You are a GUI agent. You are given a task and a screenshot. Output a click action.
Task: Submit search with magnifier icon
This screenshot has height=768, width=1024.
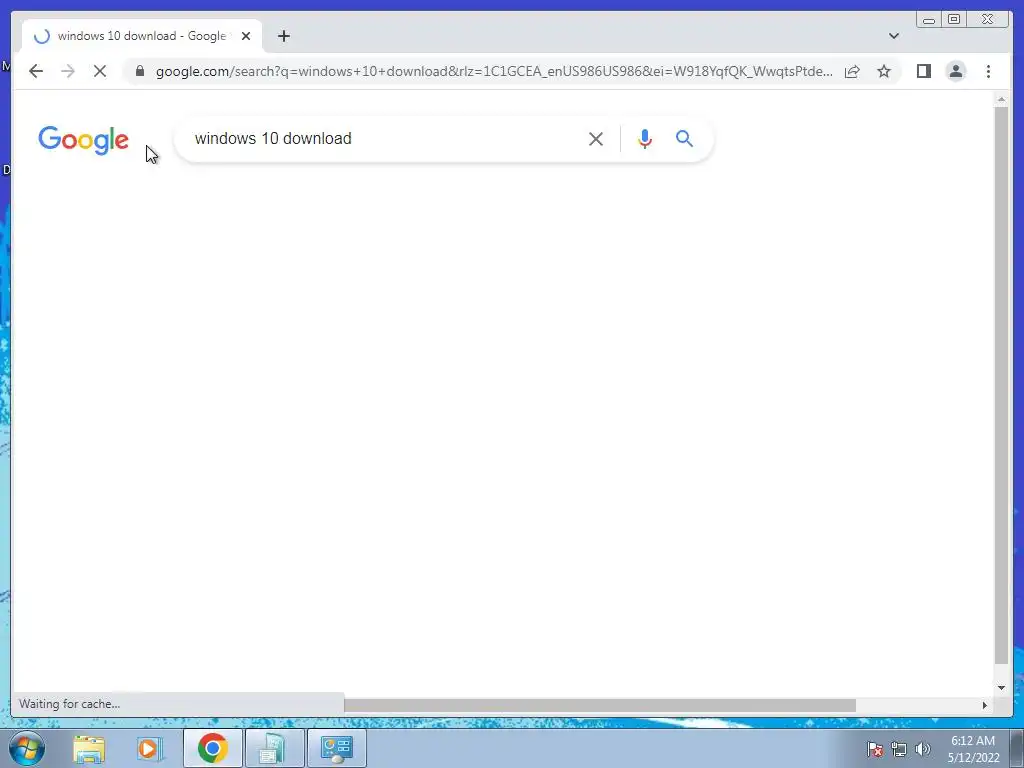684,138
